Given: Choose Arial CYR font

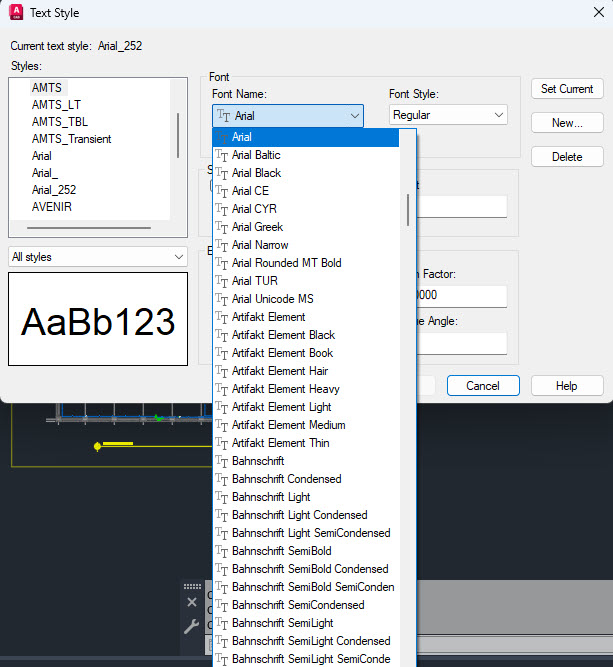Looking at the screenshot, I should pos(306,209).
